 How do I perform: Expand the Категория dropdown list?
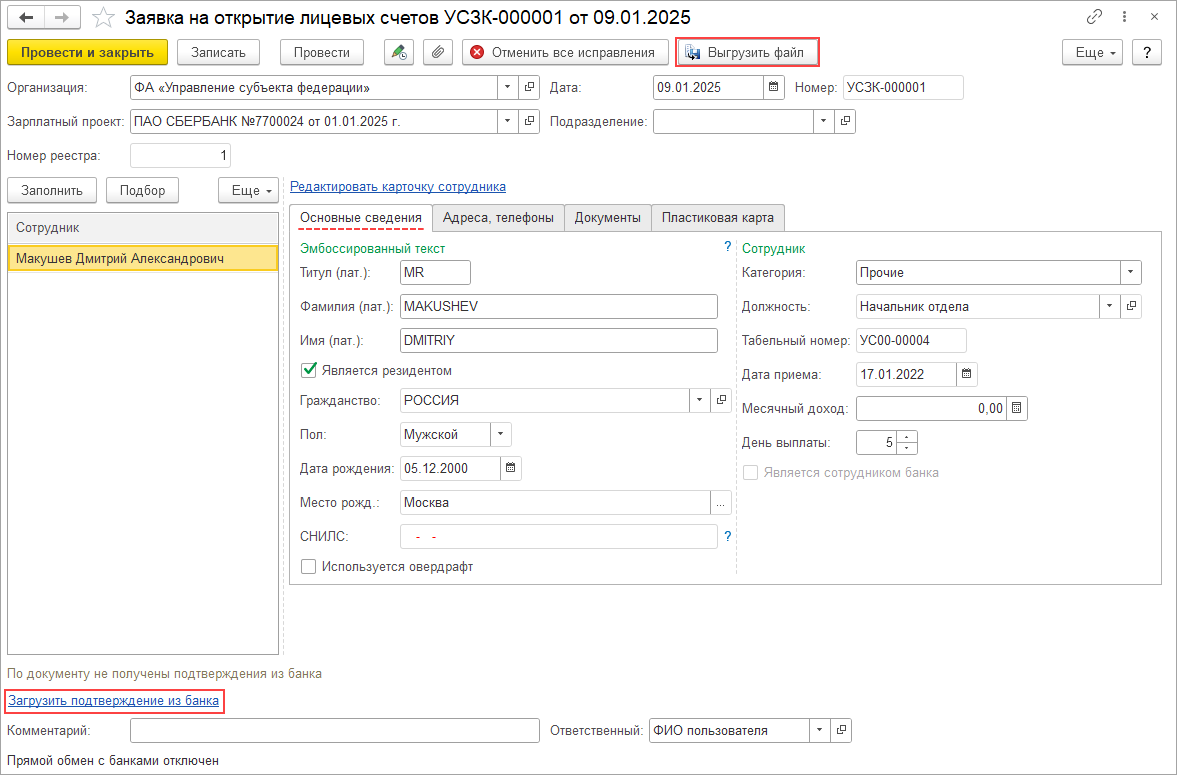tap(1130, 273)
